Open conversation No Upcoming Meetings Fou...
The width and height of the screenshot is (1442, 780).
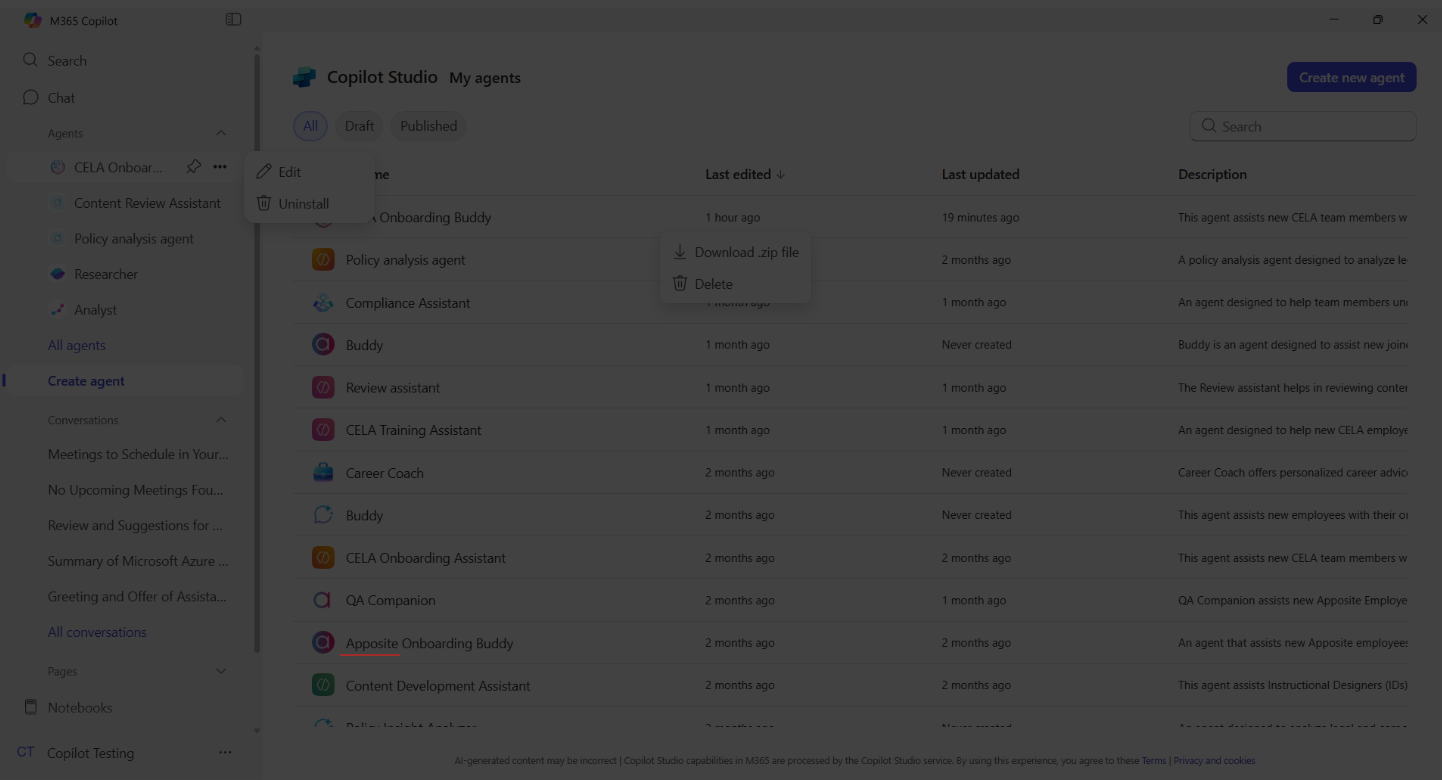click(x=136, y=490)
